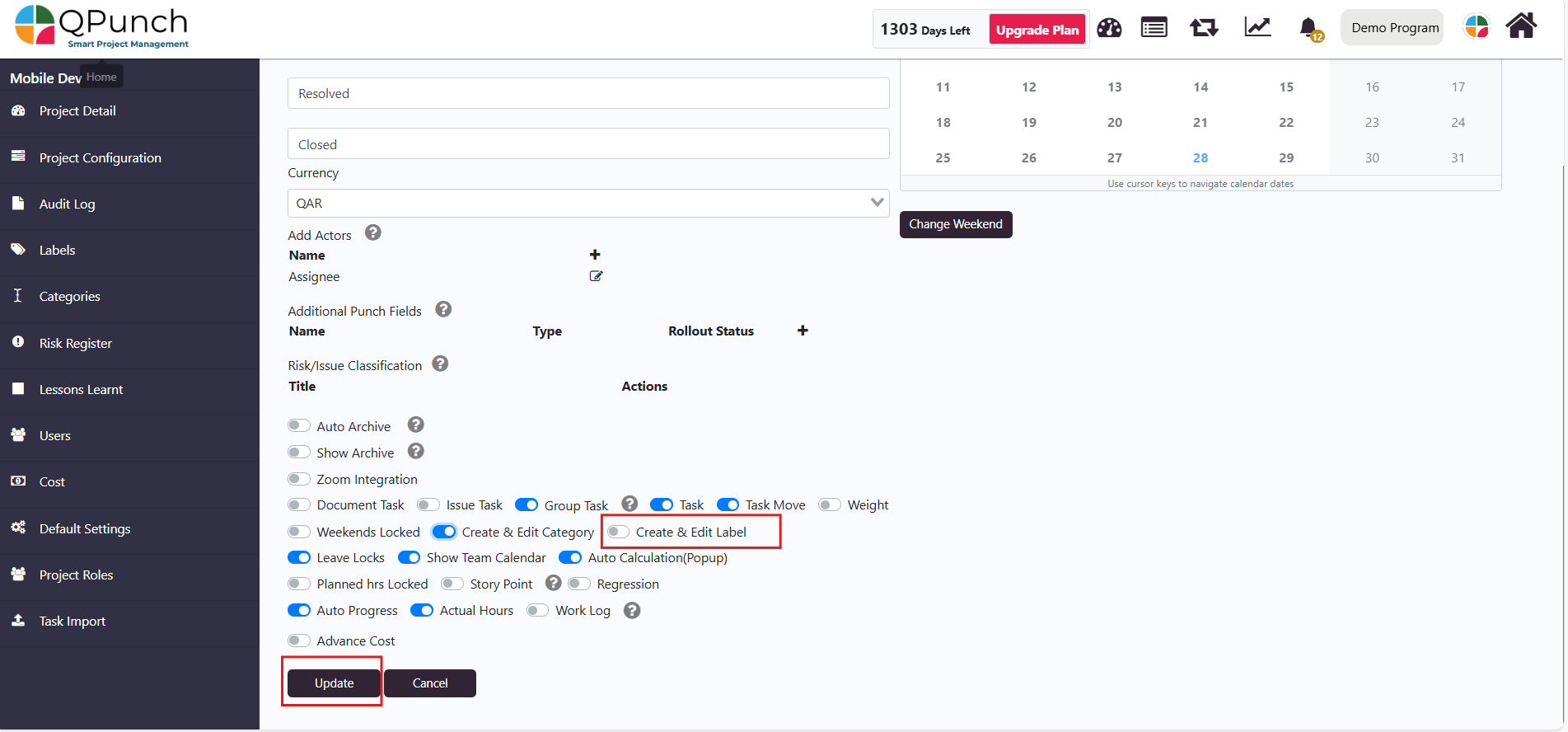Go to home via house icon

pos(1521,26)
